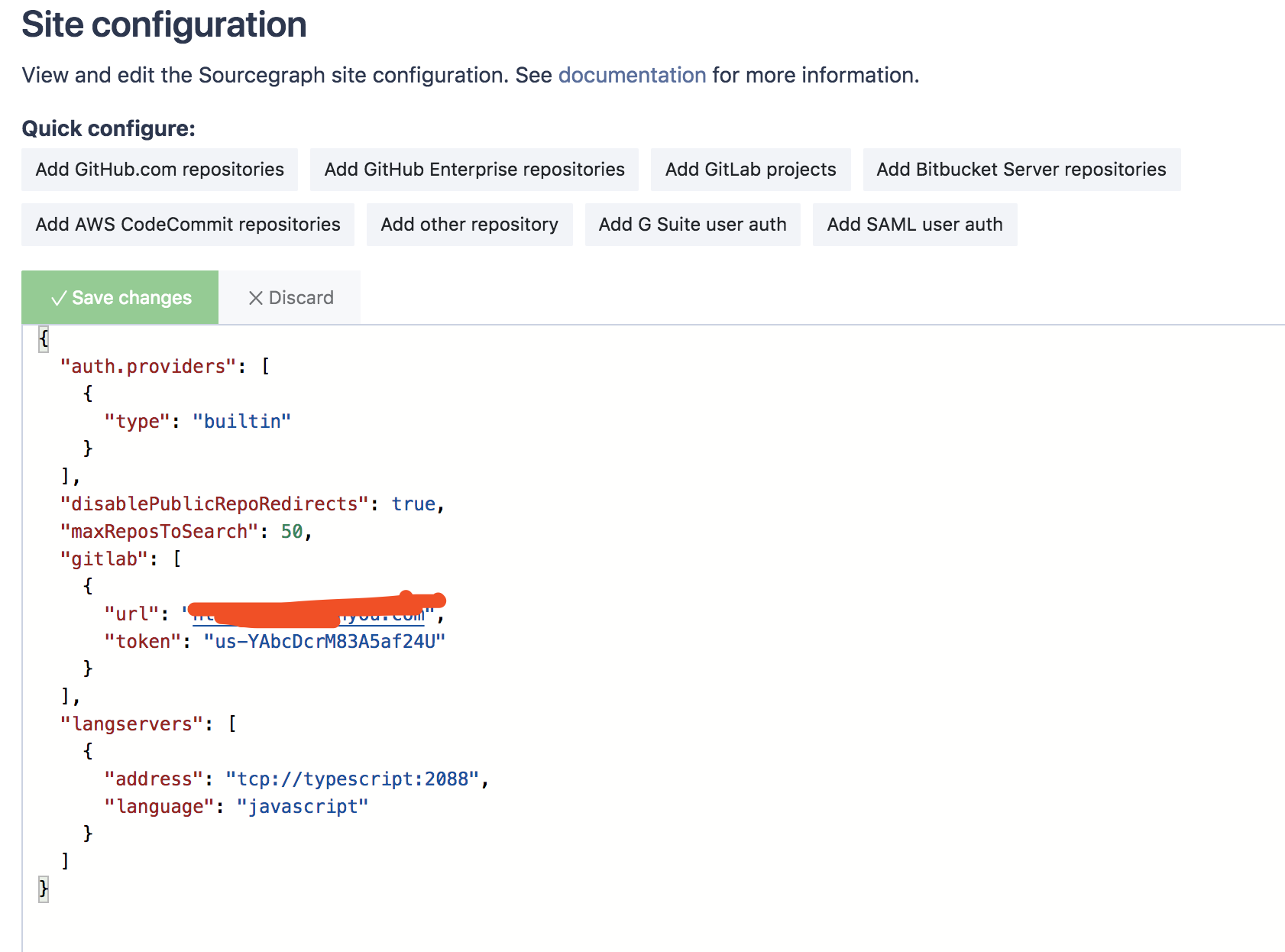Click the Save changes button
This screenshot has width=1285, height=952.
click(x=120, y=297)
